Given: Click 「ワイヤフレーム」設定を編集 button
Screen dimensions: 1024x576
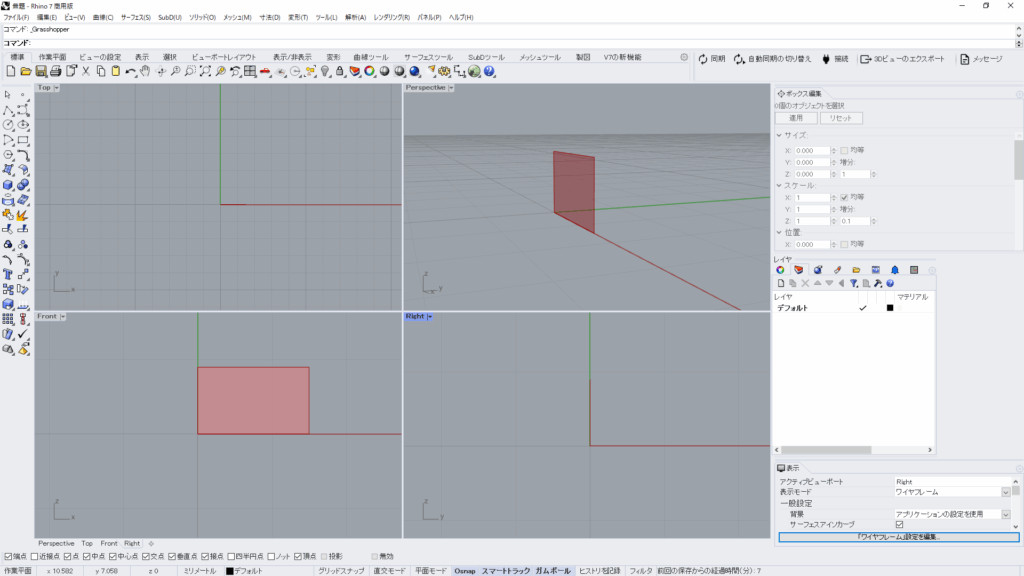Looking at the screenshot, I should tap(898, 537).
